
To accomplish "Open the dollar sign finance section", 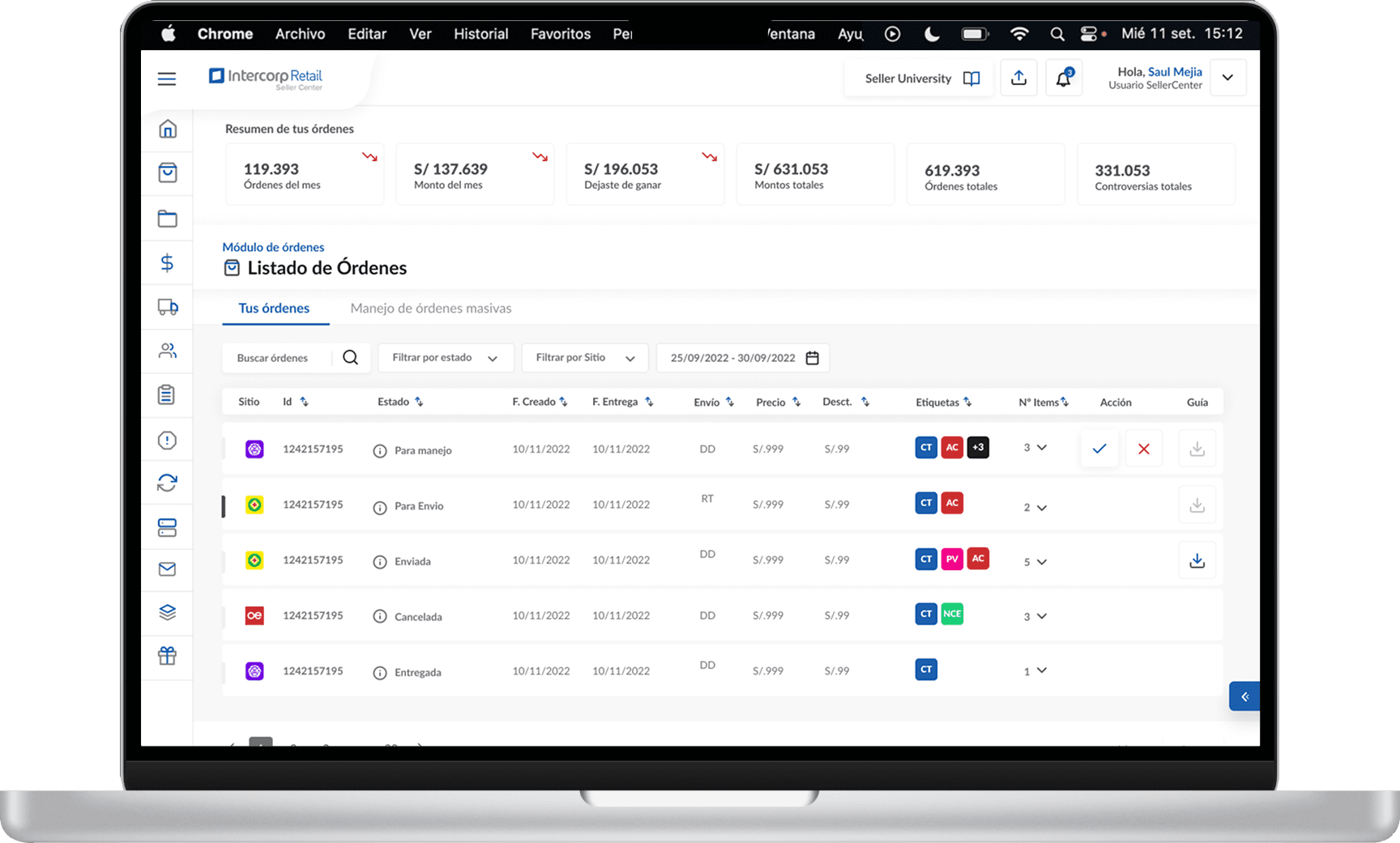I will tap(167, 262).
